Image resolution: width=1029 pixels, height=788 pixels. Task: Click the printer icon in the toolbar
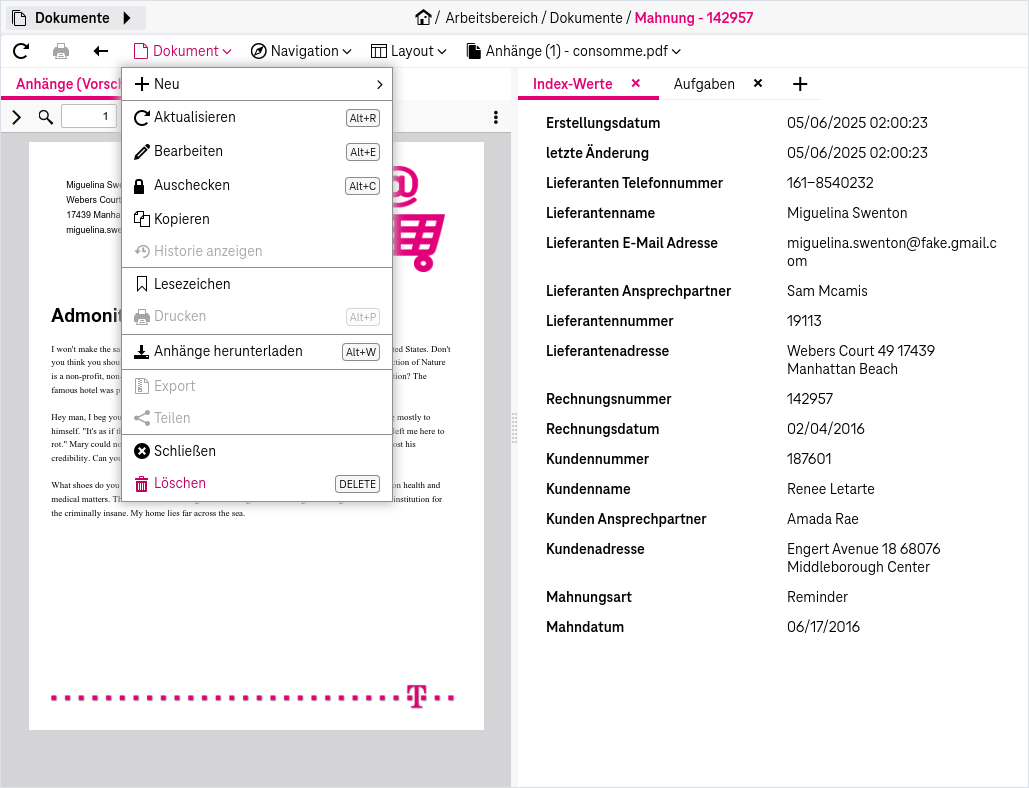click(61, 51)
